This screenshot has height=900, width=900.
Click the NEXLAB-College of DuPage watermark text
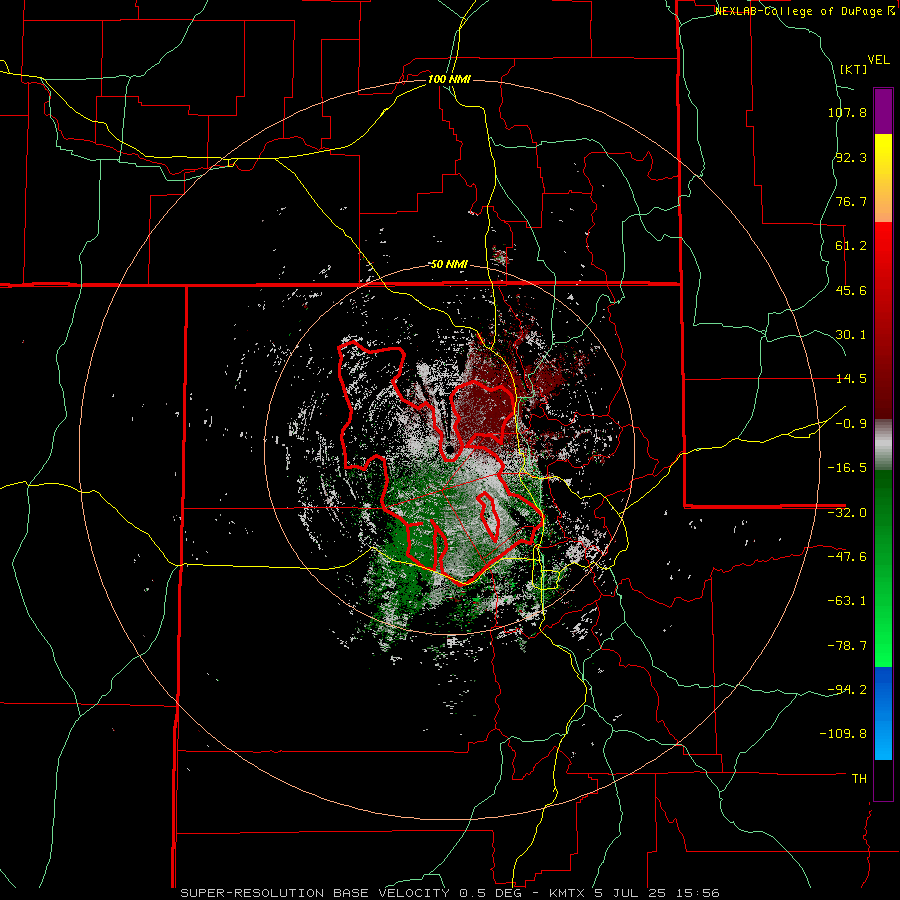800,11
